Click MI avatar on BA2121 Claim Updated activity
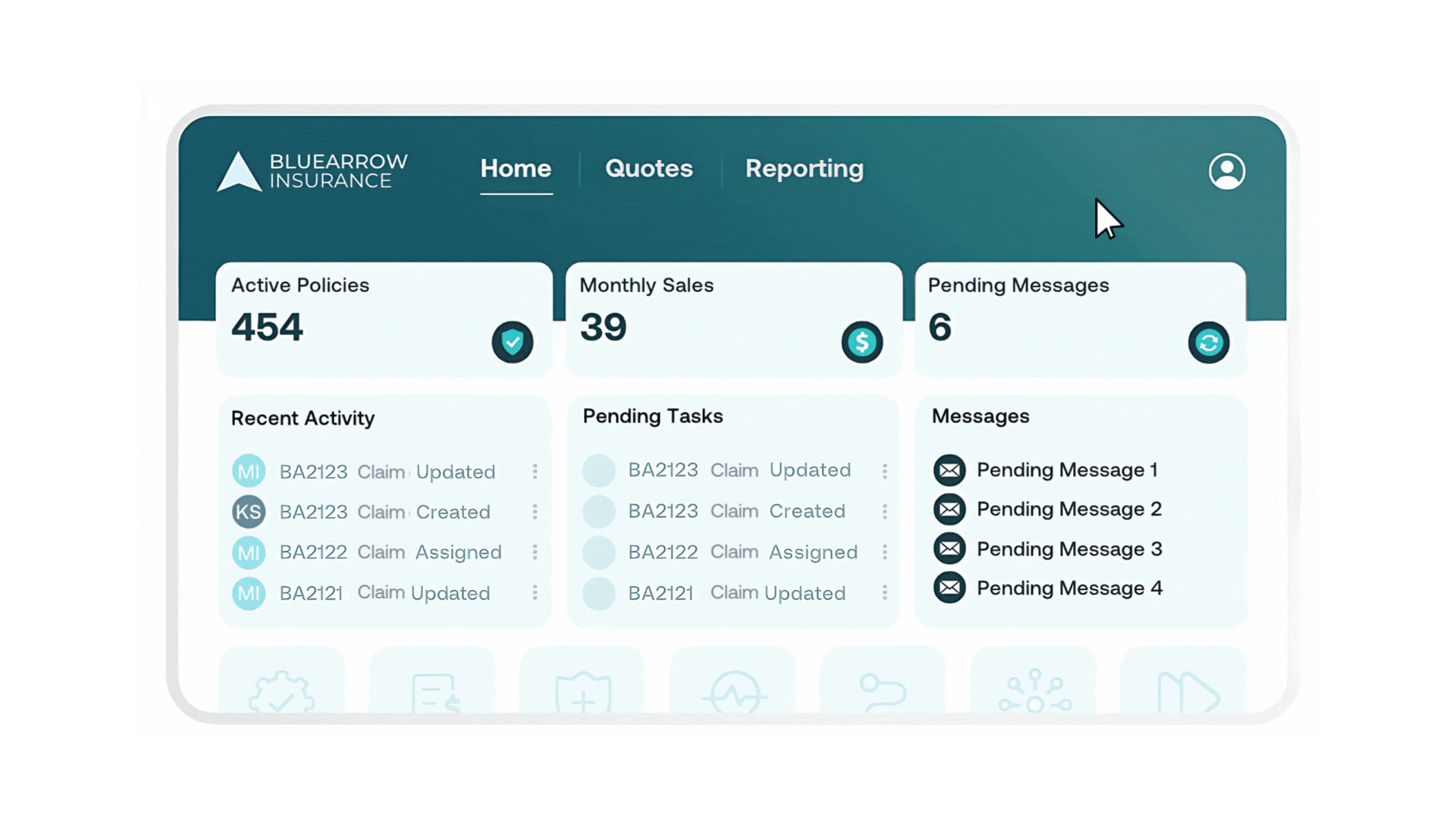1456x819 pixels. [249, 593]
